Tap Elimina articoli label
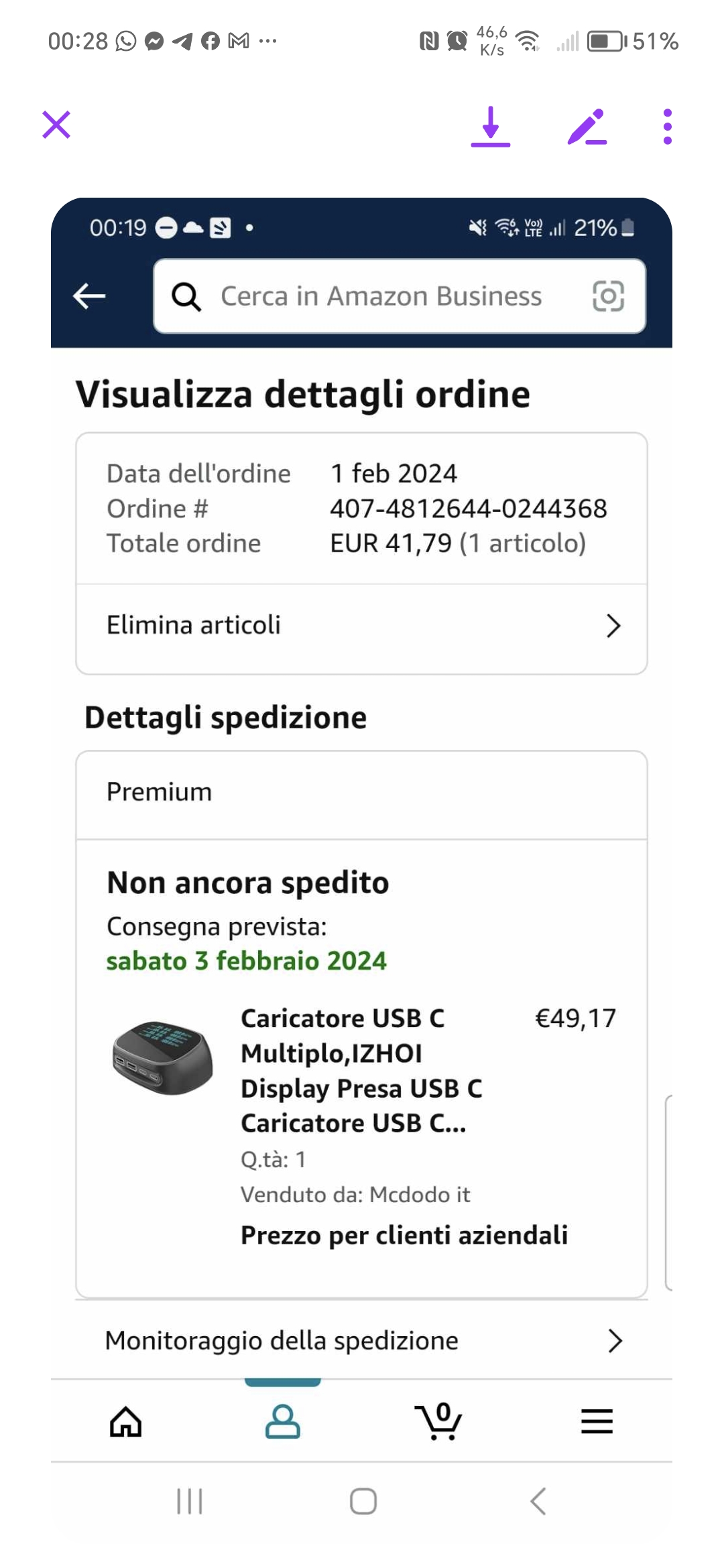724x1568 pixels. [x=194, y=625]
